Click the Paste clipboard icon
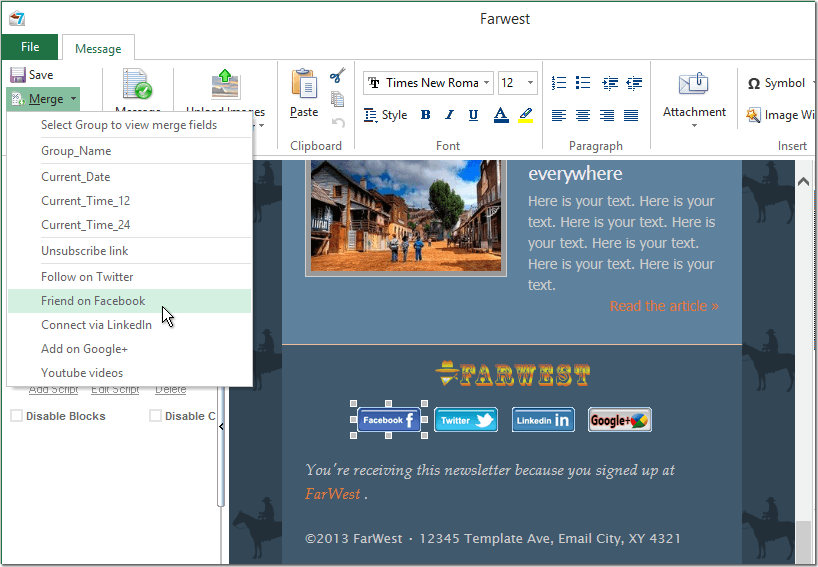818x567 pixels. point(304,83)
